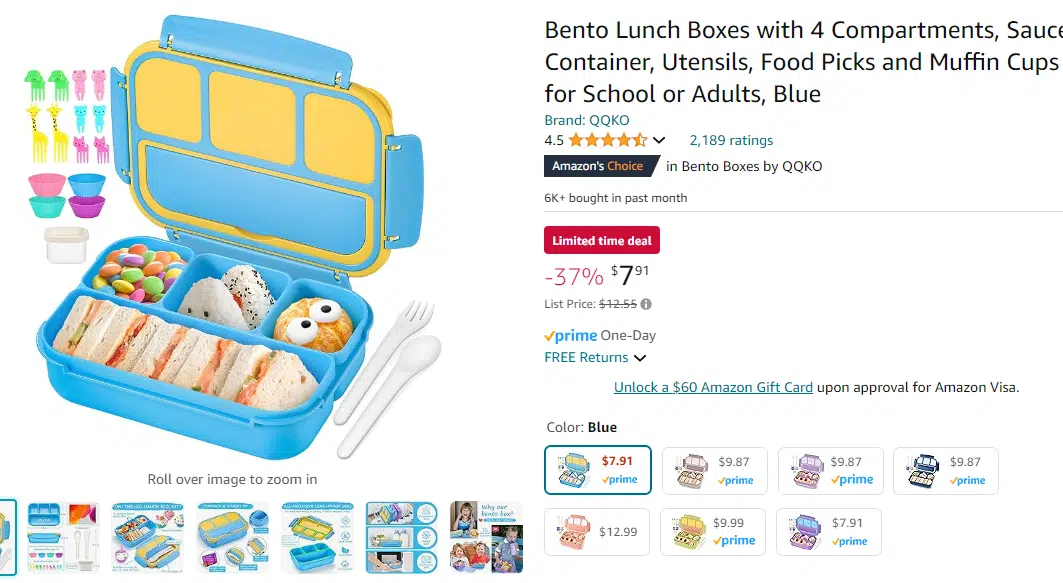
Task: Click the prime One-Day logo
Action: pyautogui.click(x=571, y=336)
